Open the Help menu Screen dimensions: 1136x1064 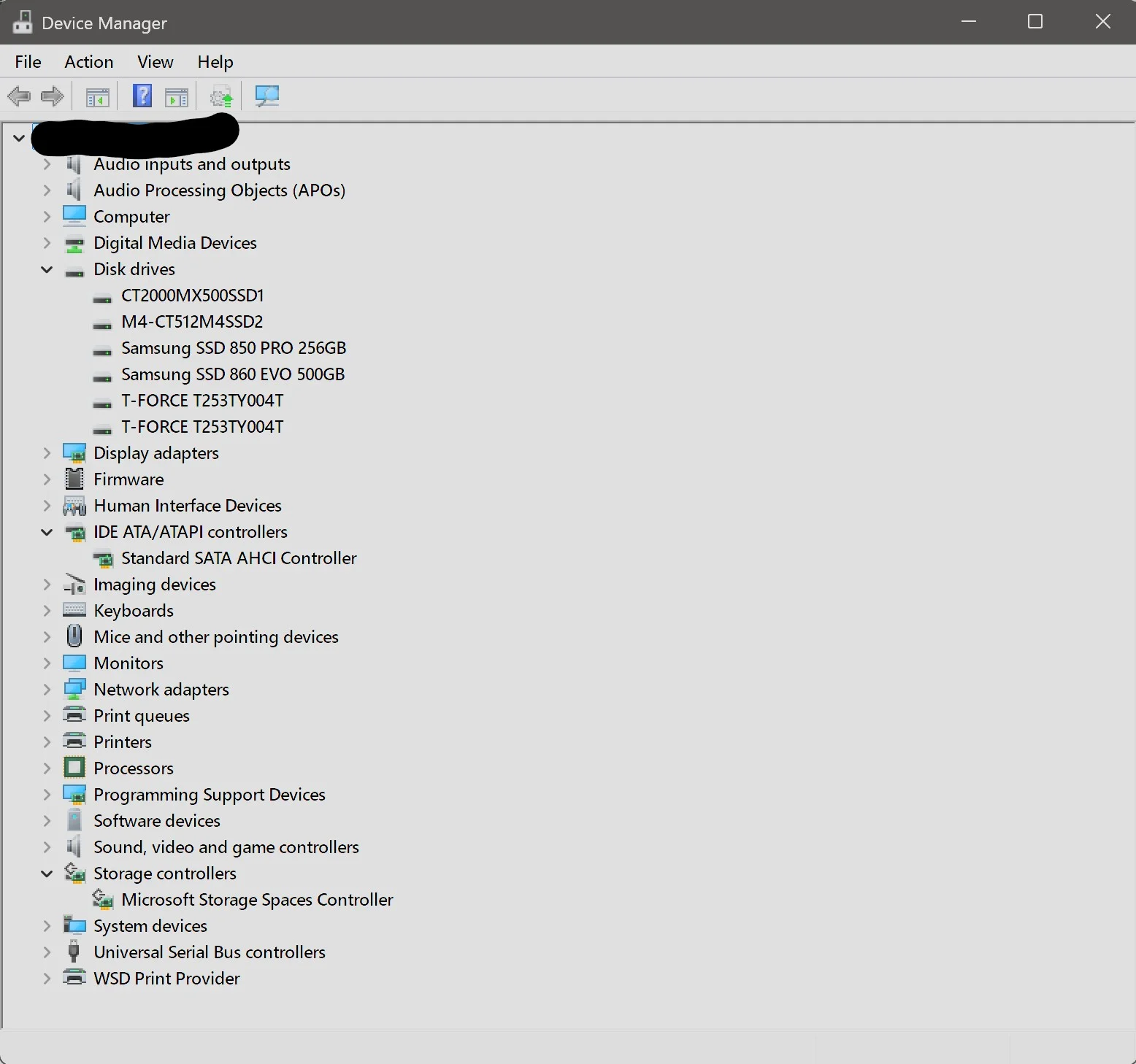tap(215, 62)
